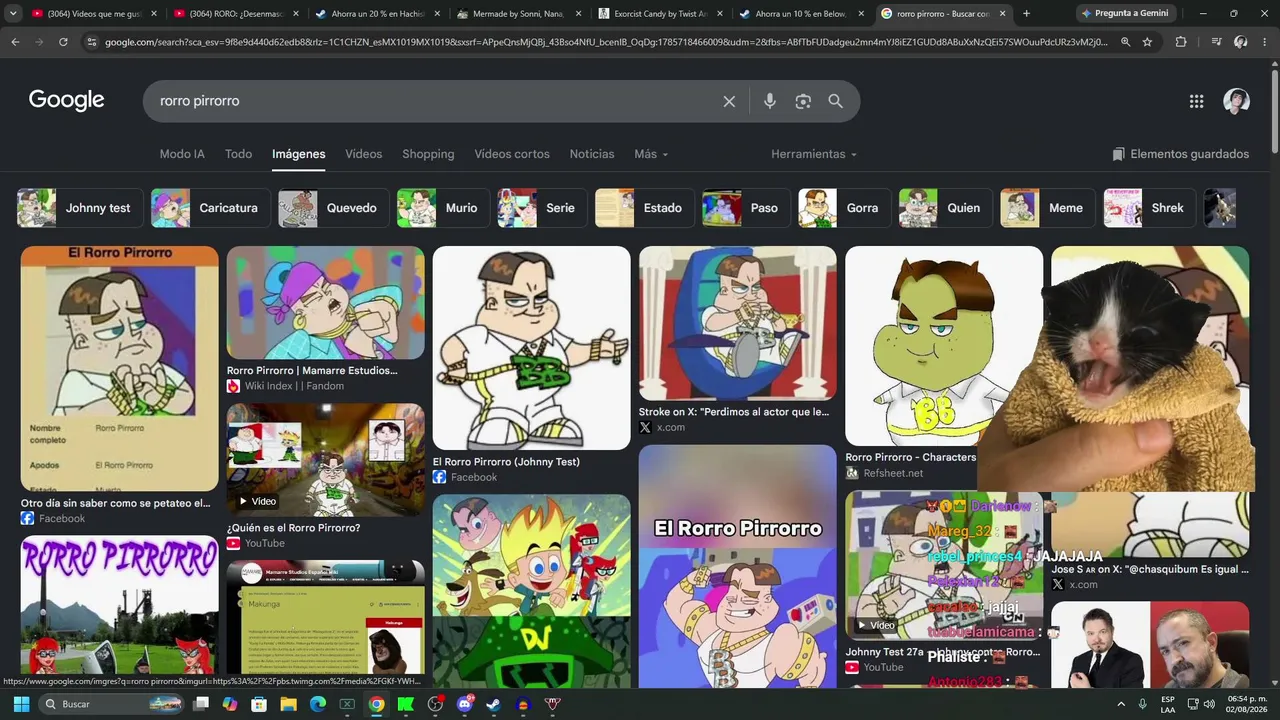Viewport: 1280px width, 720px height.
Task: Switch to the Noticias results tab
Action: point(592,154)
